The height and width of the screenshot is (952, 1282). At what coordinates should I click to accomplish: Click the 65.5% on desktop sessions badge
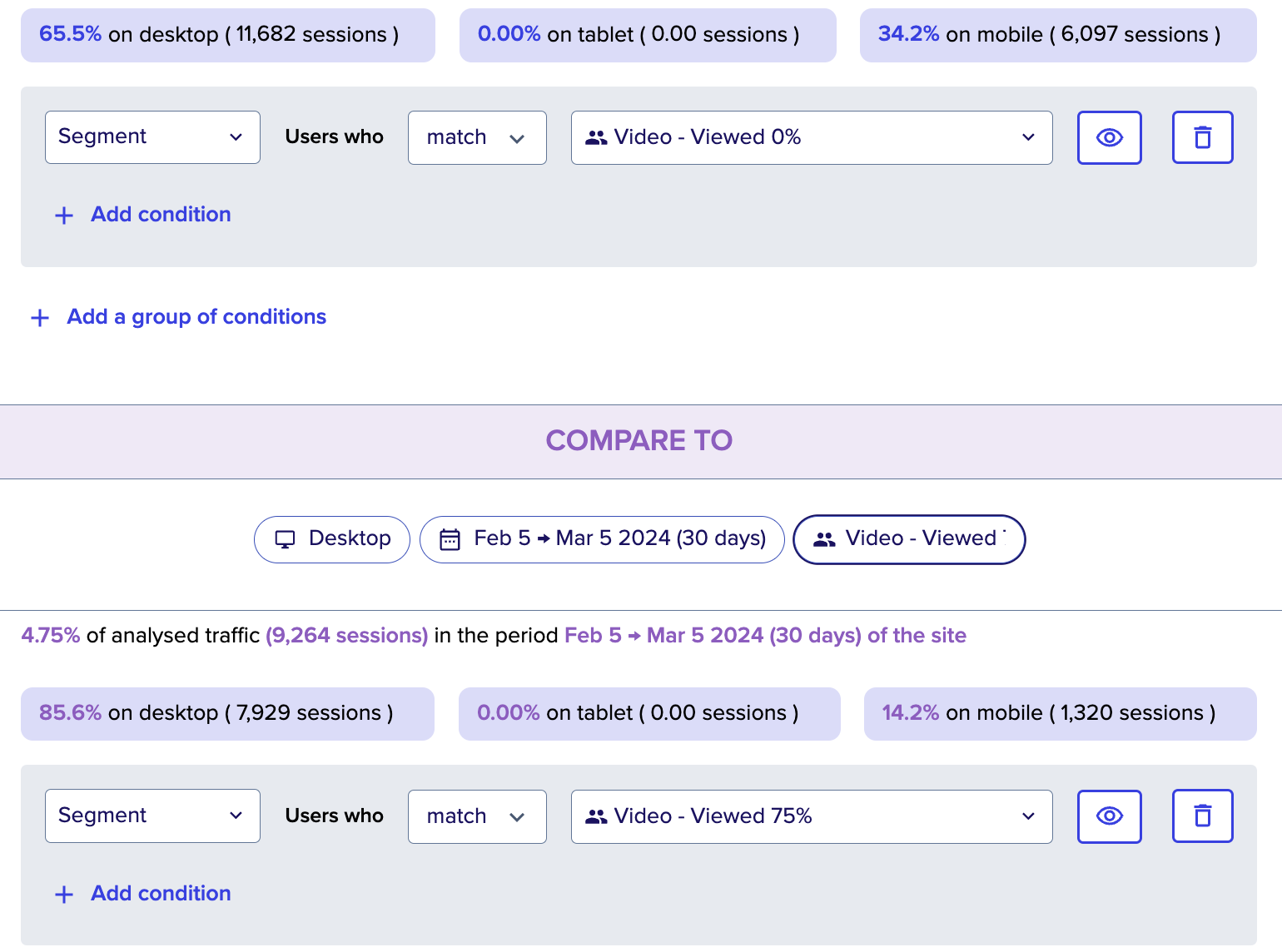228,35
